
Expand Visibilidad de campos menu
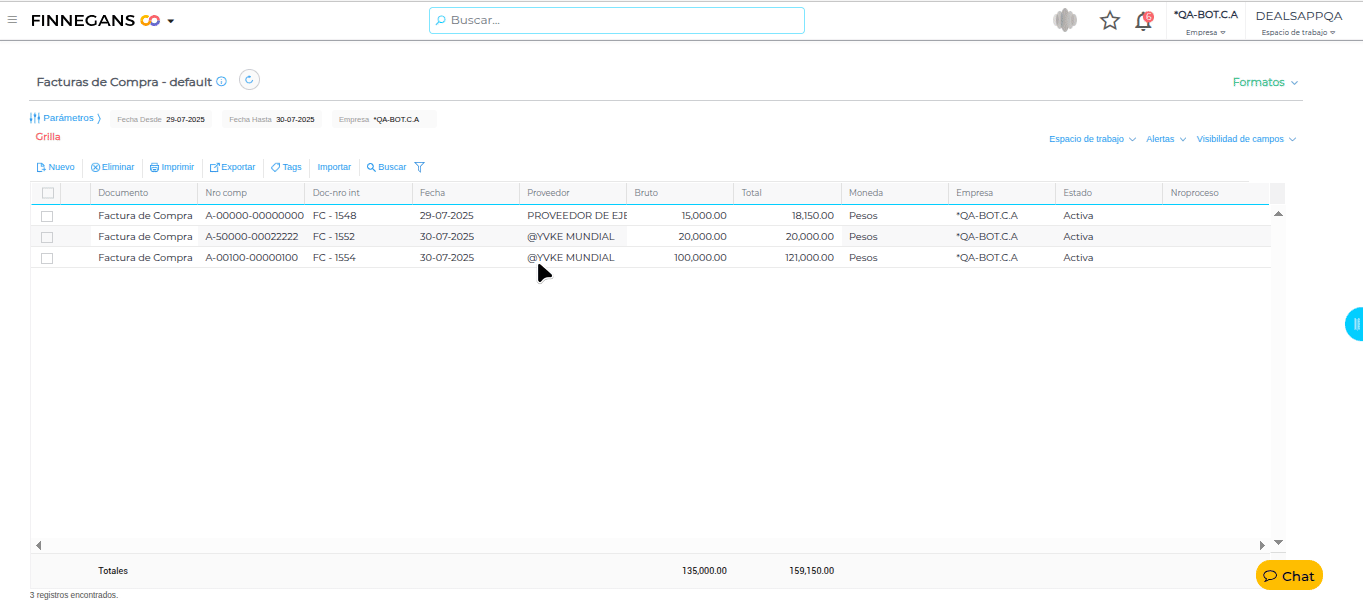click(1246, 139)
